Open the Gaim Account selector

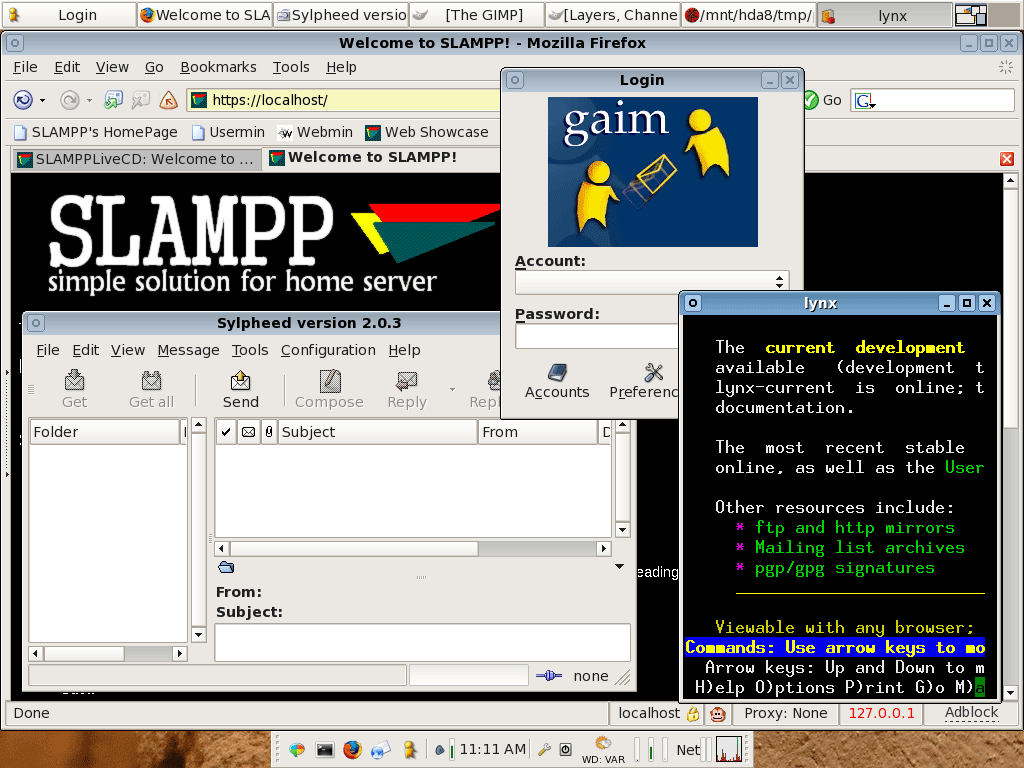click(x=652, y=281)
